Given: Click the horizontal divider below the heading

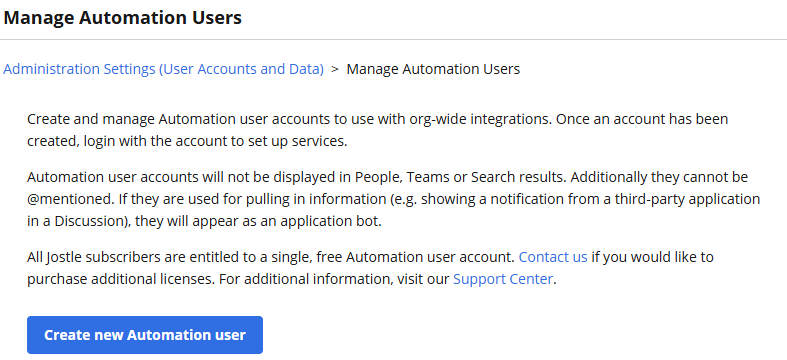Looking at the screenshot, I should tap(394, 39).
